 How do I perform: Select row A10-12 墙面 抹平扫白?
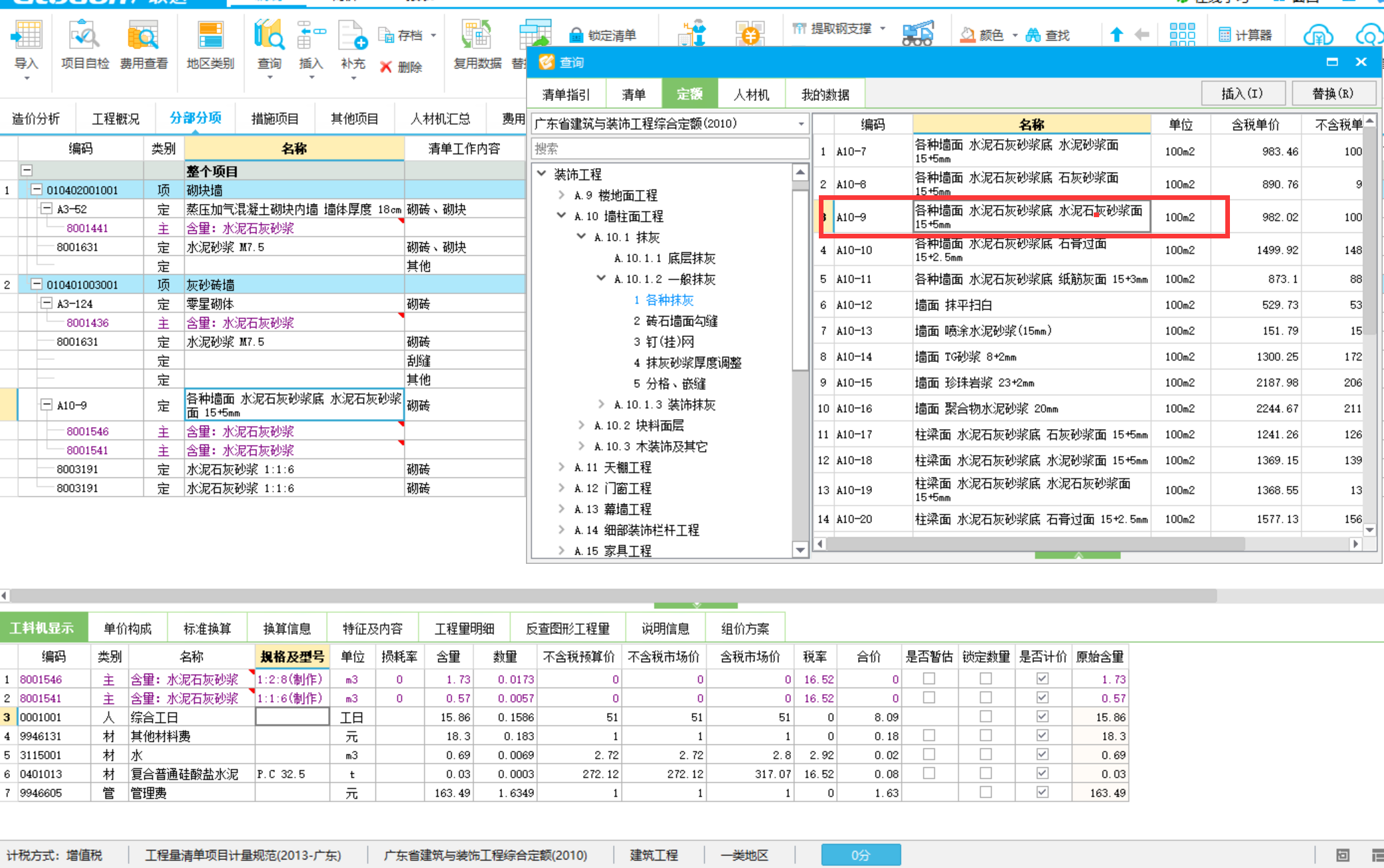[x=1089, y=305]
